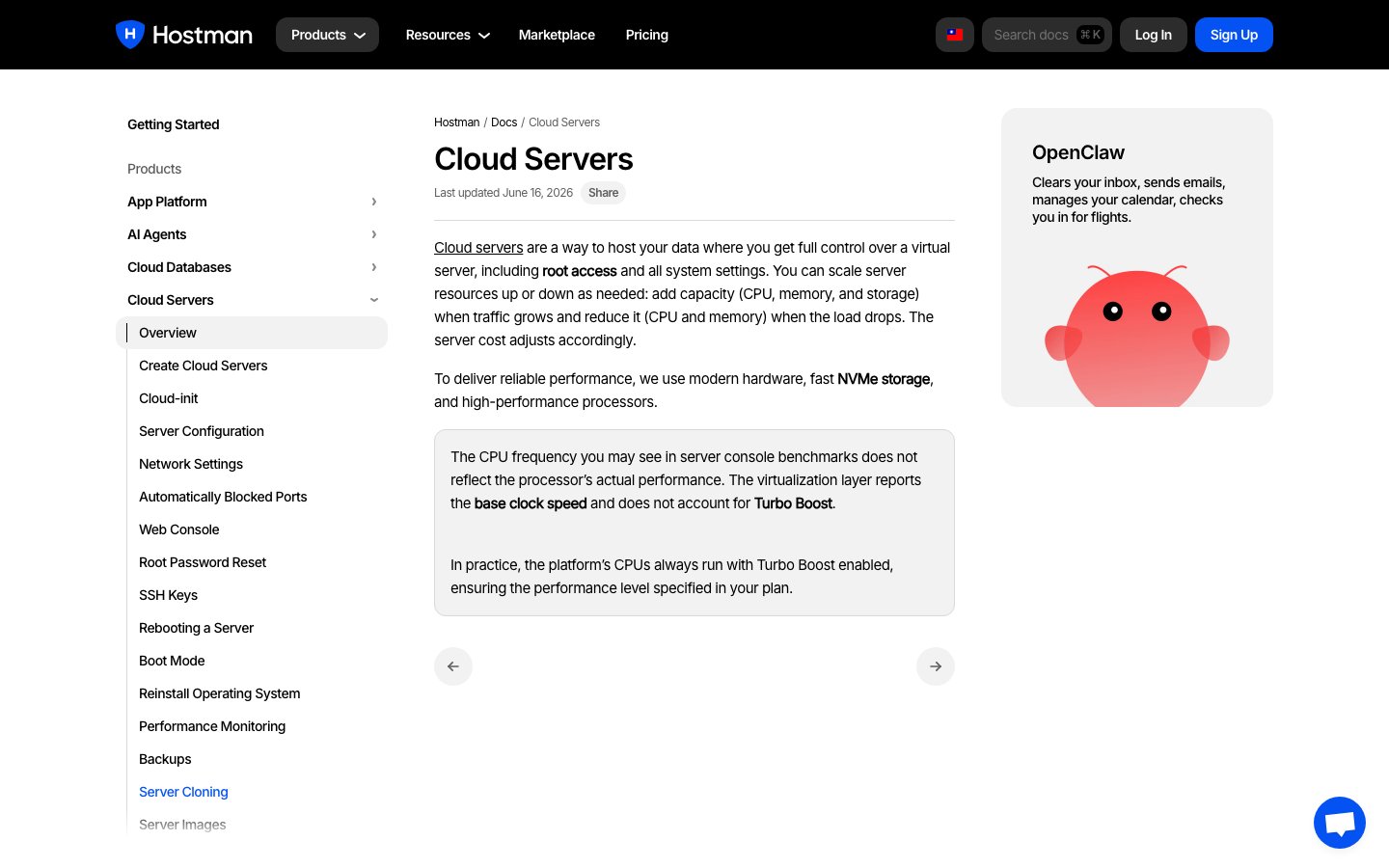Open Automatically Blocked Ports page

coord(223,497)
